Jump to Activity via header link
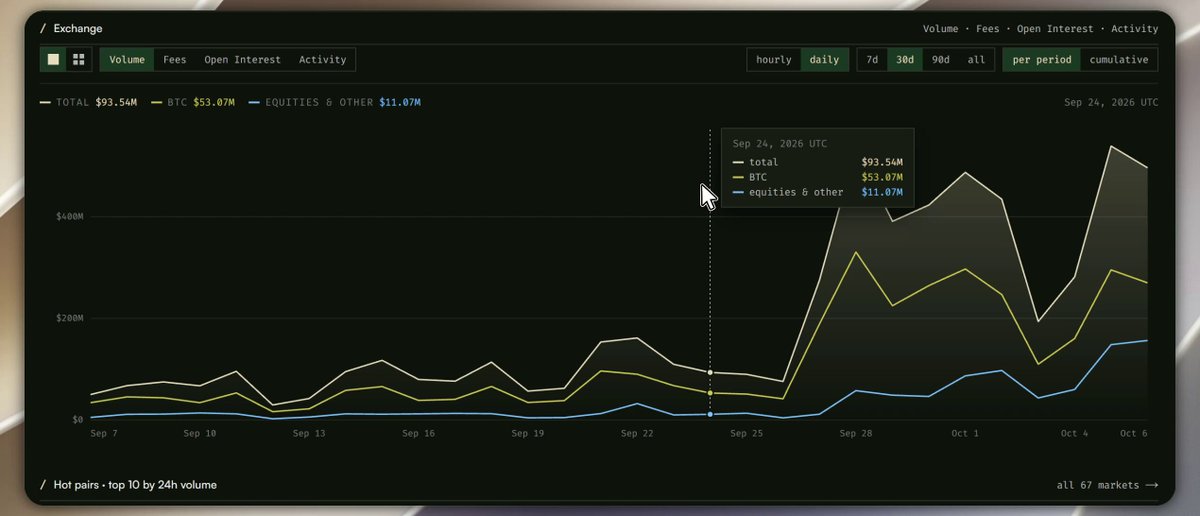Viewport: 1200px width, 516px height. click(1135, 29)
